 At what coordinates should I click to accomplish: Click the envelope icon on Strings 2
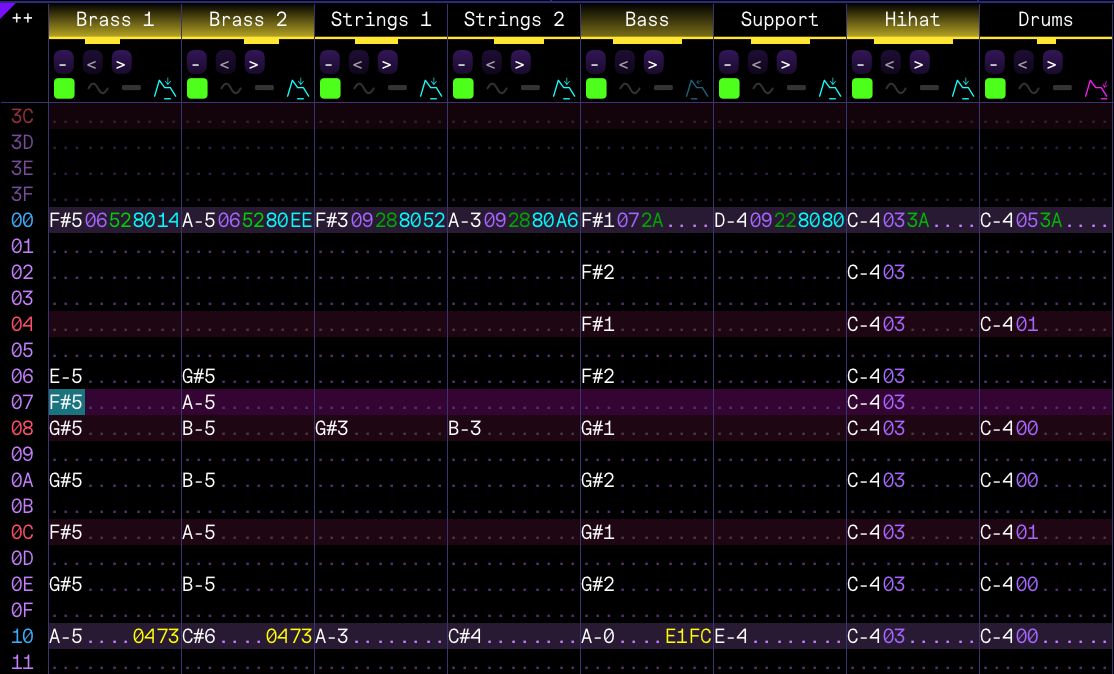564,89
